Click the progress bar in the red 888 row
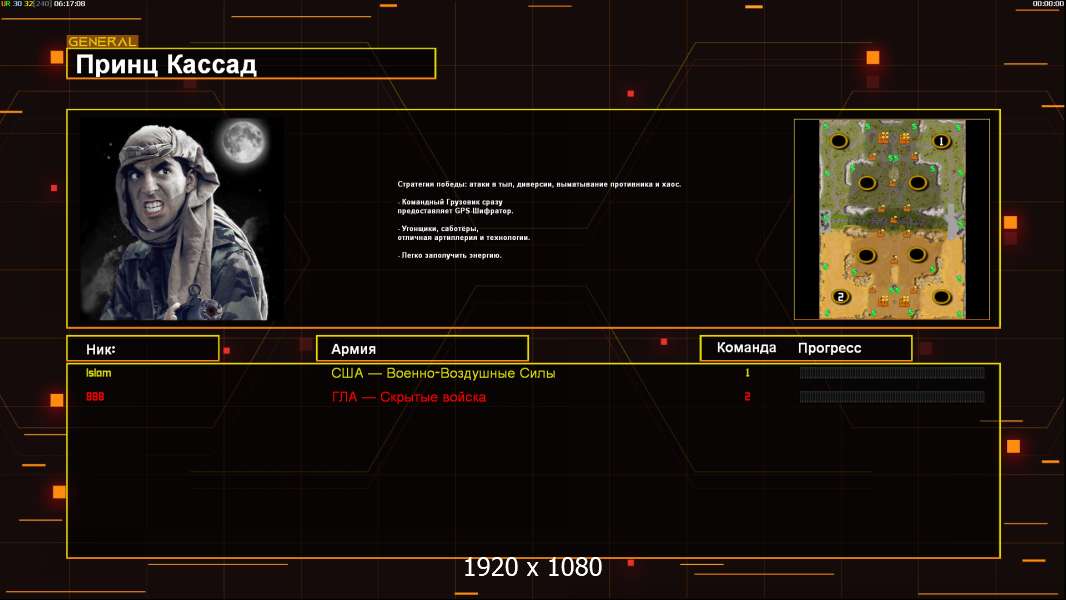 (x=892, y=397)
